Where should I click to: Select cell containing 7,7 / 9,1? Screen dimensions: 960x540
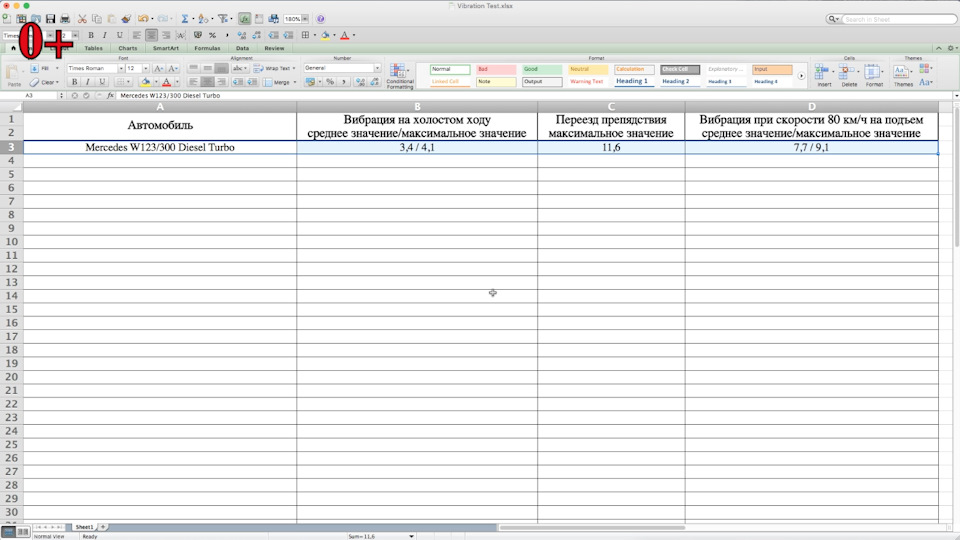[x=811, y=147]
